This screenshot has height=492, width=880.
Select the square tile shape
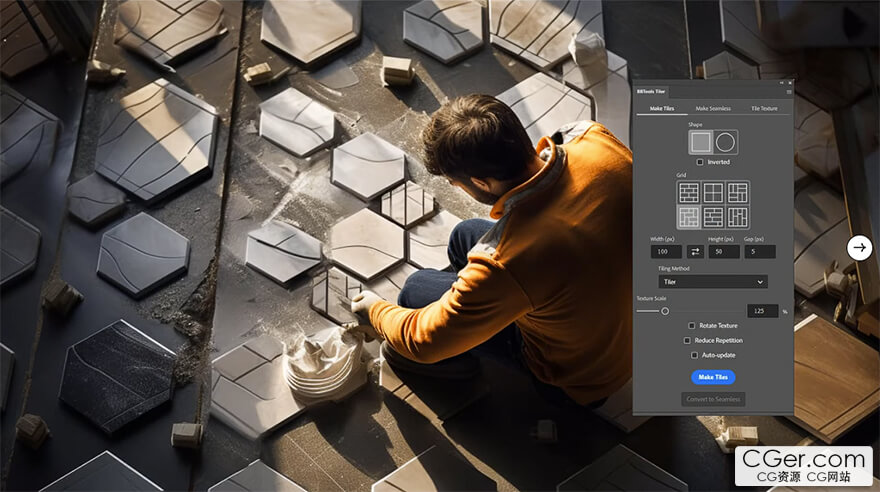701,142
